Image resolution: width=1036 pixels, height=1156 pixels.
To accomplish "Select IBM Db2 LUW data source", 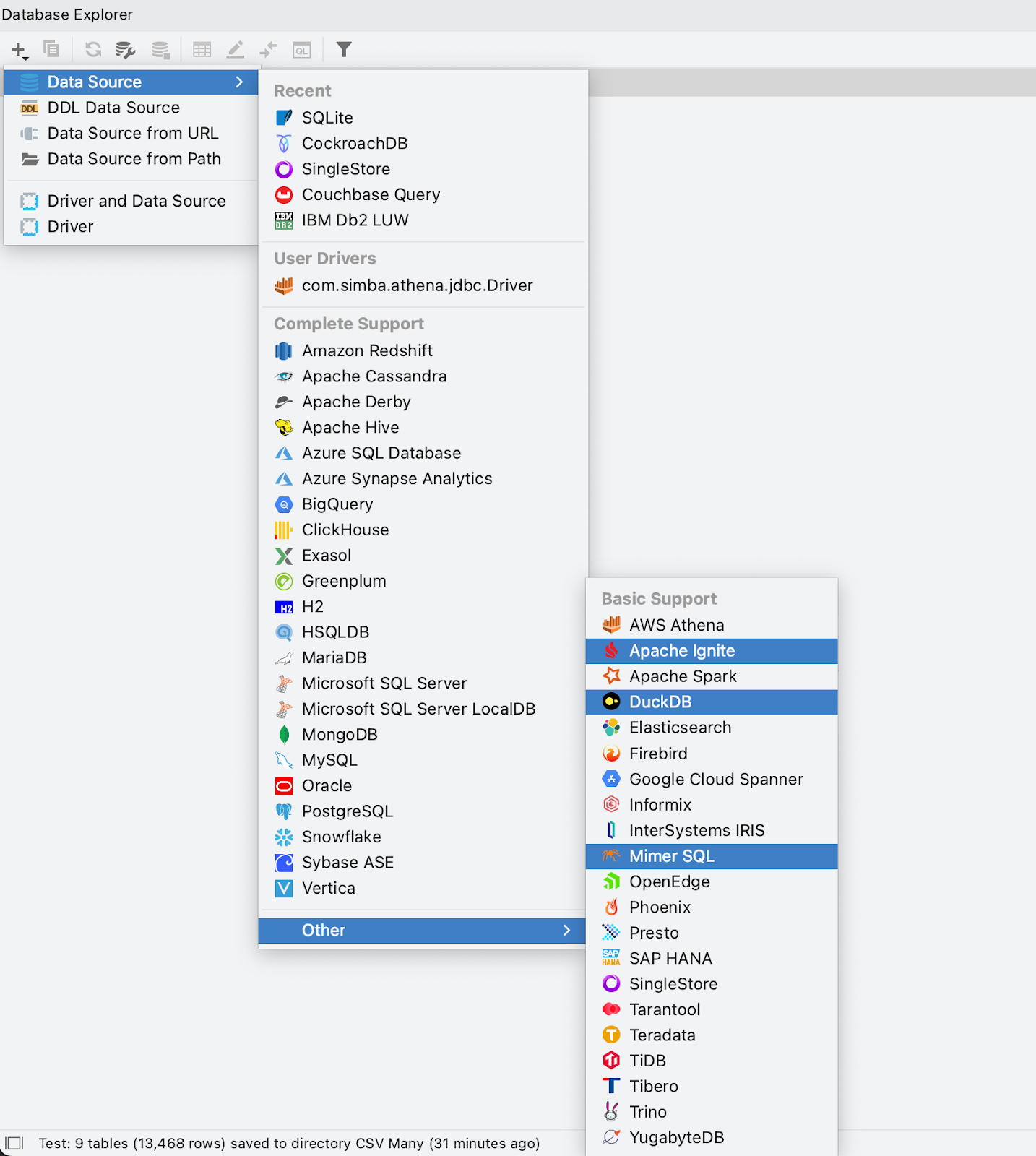I will (423, 220).
